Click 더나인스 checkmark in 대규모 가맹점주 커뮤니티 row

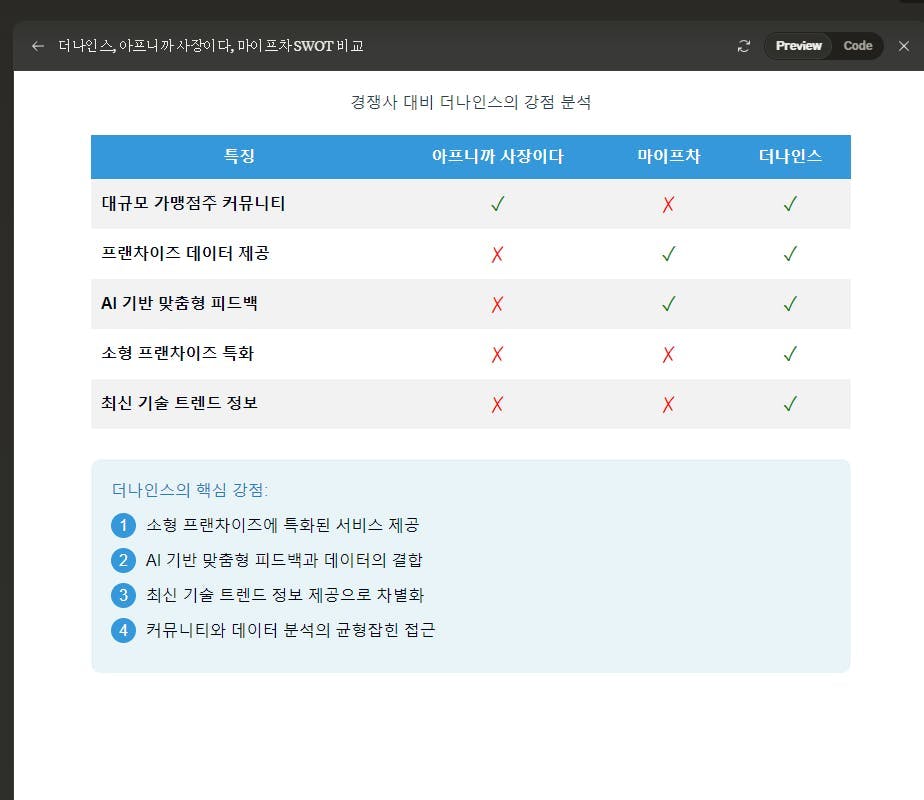(x=790, y=204)
